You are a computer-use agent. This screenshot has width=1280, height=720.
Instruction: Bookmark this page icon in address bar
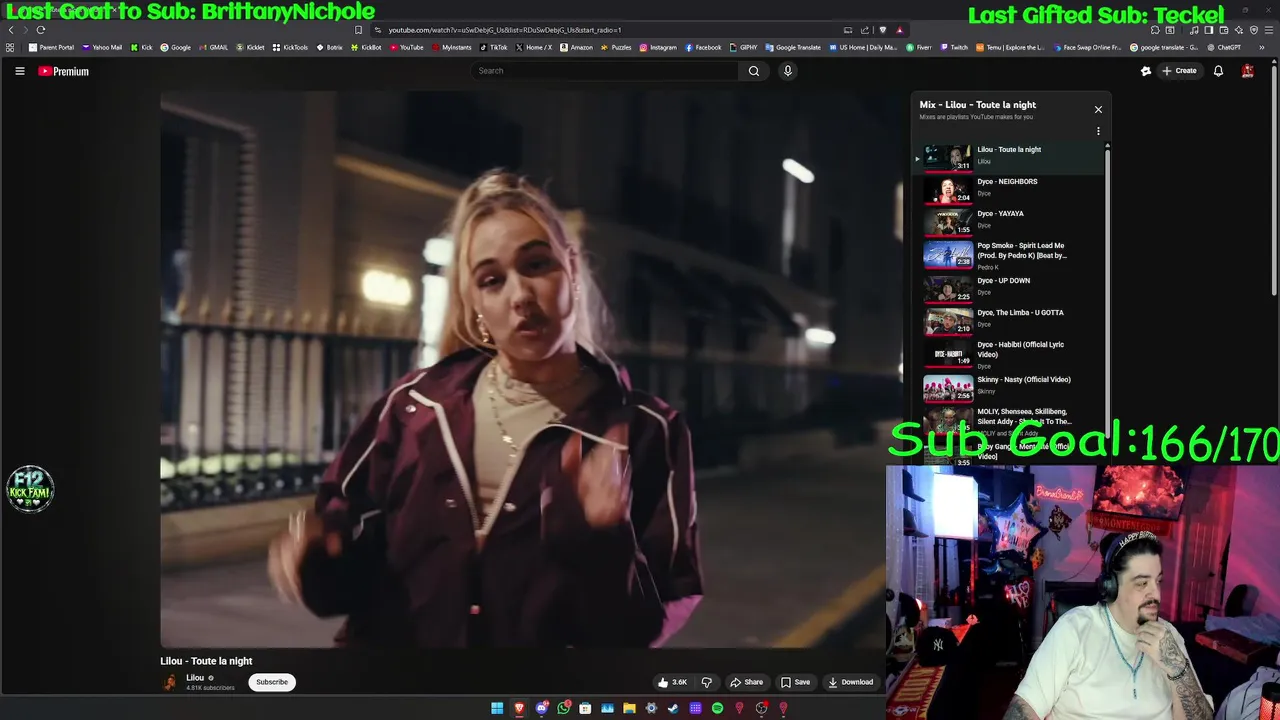tap(358, 30)
